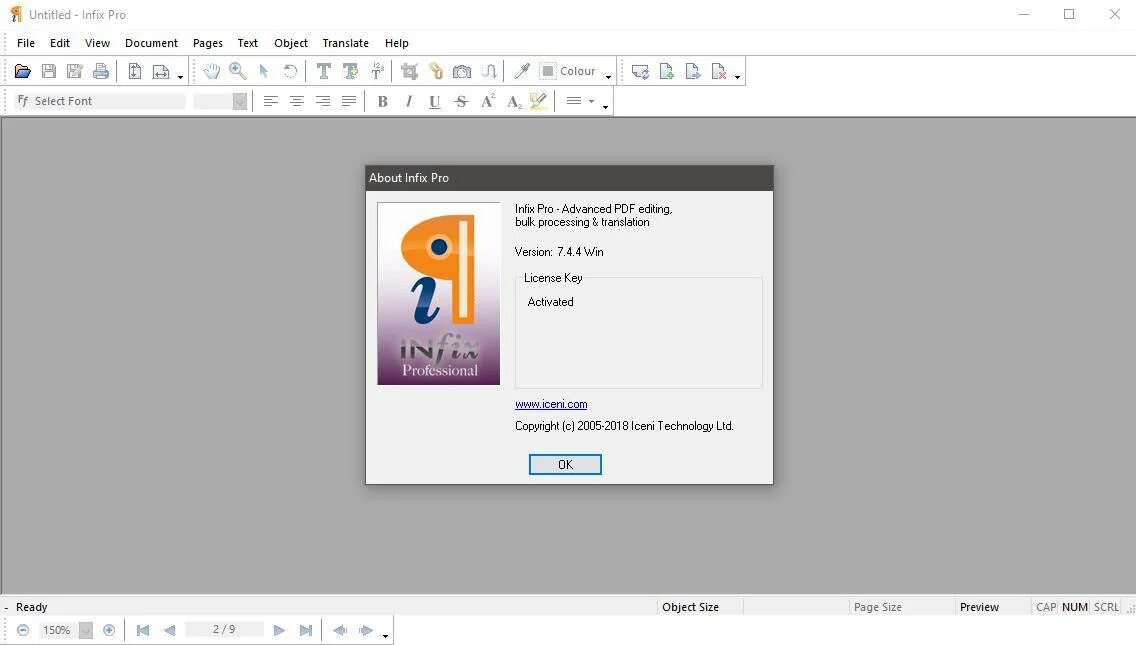Click the extract pages icon
Image resolution: width=1136 pixels, height=645 pixels.
(x=693, y=71)
